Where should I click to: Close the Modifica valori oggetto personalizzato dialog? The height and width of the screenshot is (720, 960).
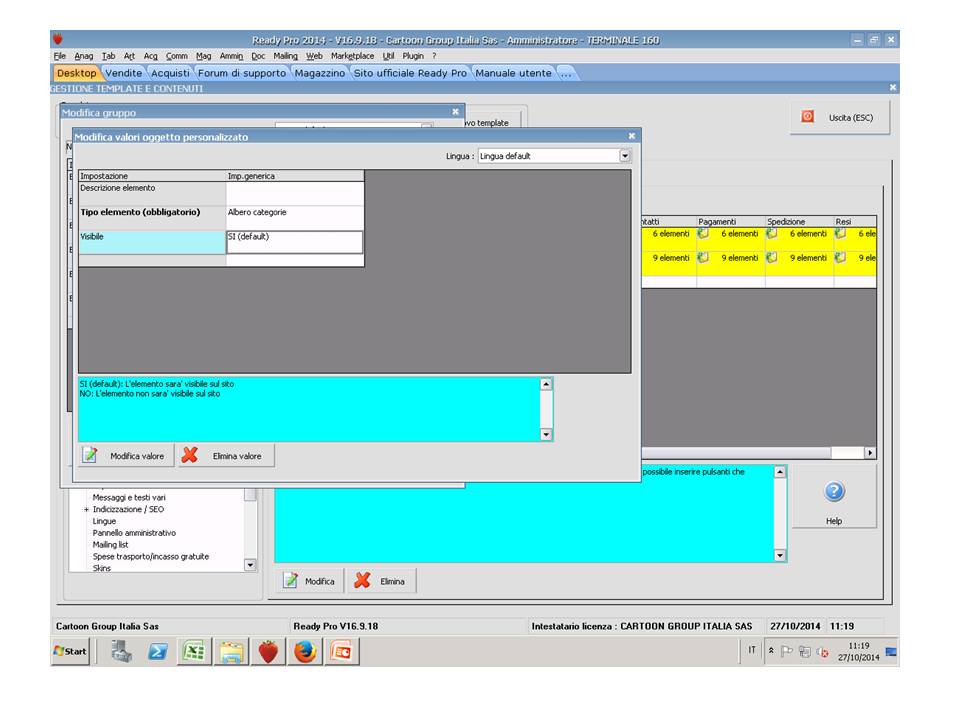(x=632, y=136)
